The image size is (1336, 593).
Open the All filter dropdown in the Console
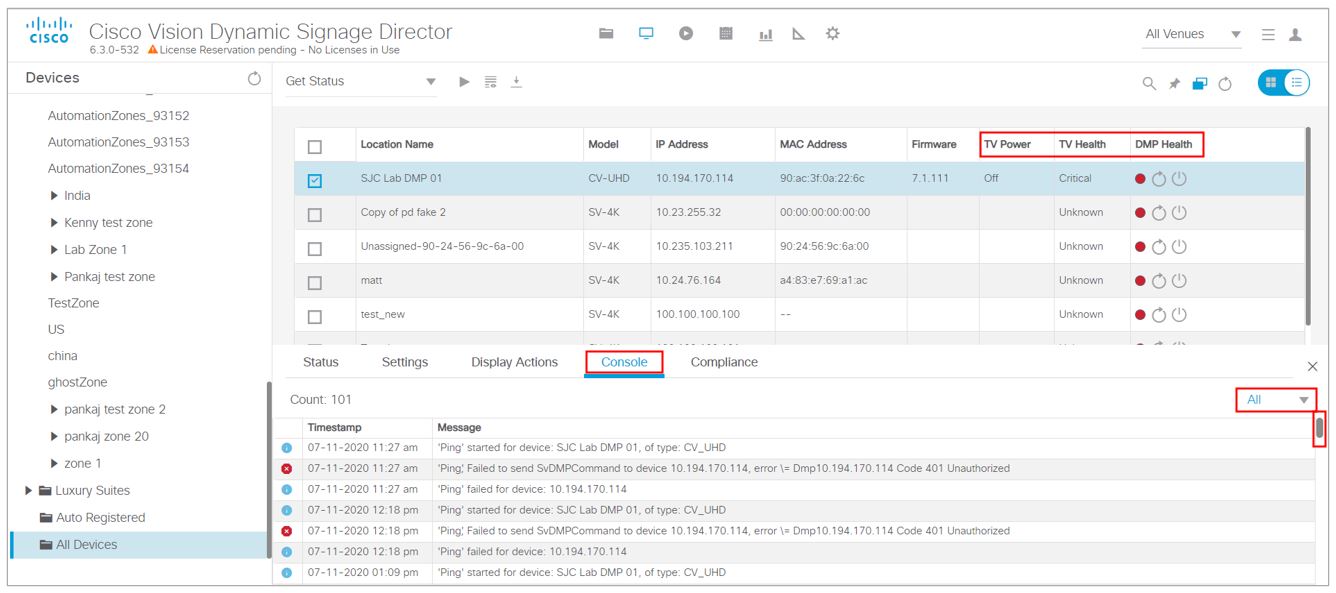(x=1277, y=397)
